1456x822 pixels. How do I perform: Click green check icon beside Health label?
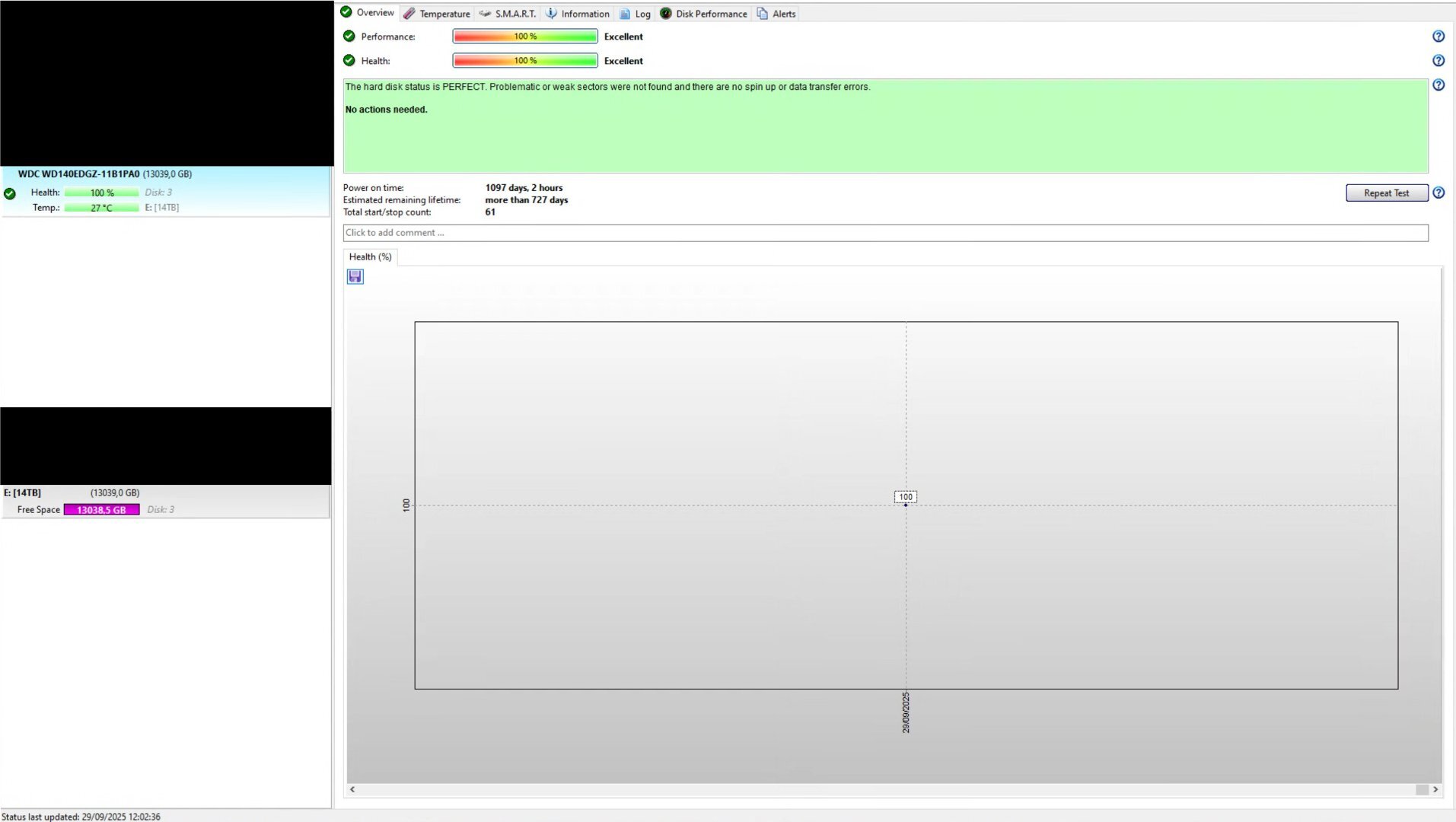tap(349, 61)
